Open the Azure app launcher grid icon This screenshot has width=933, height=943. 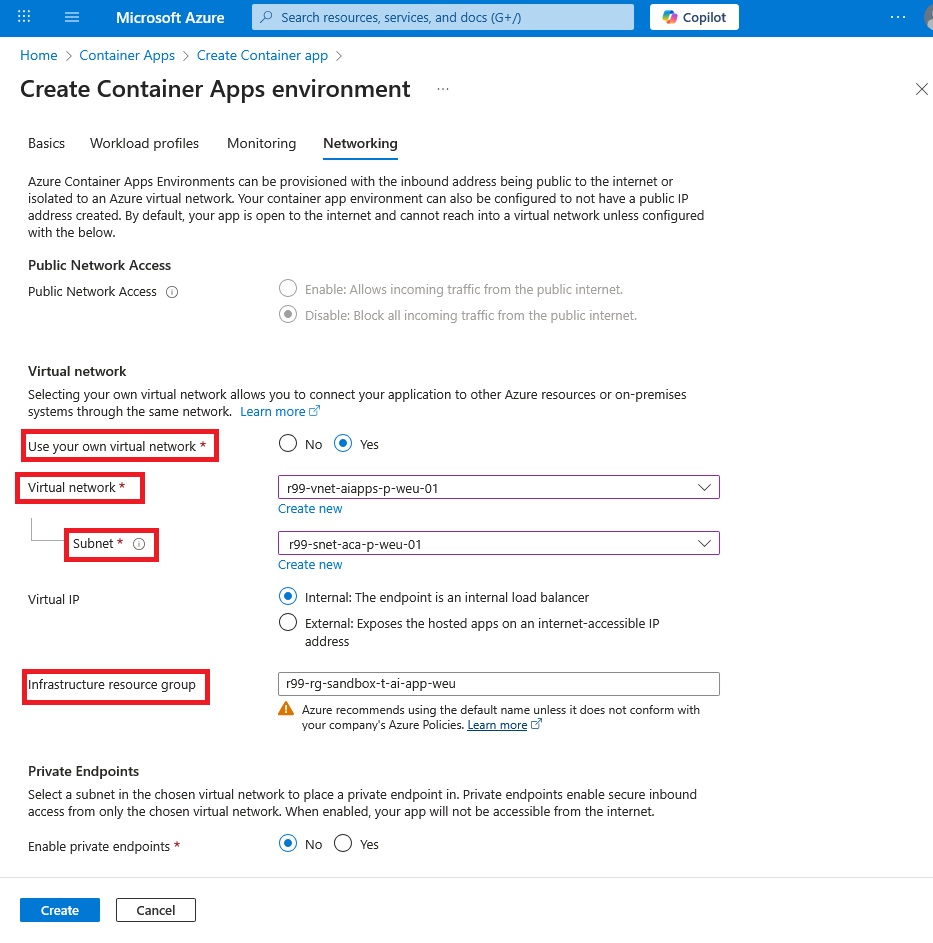23,17
